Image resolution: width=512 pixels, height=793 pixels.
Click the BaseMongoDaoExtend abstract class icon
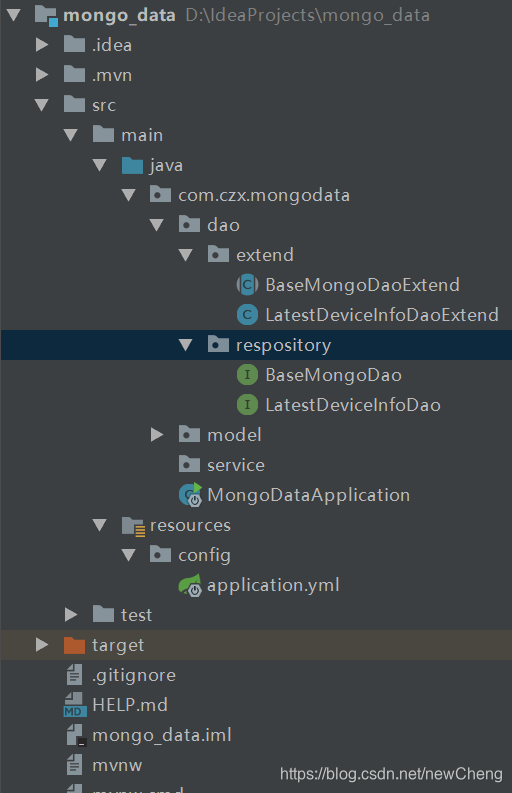click(x=247, y=285)
